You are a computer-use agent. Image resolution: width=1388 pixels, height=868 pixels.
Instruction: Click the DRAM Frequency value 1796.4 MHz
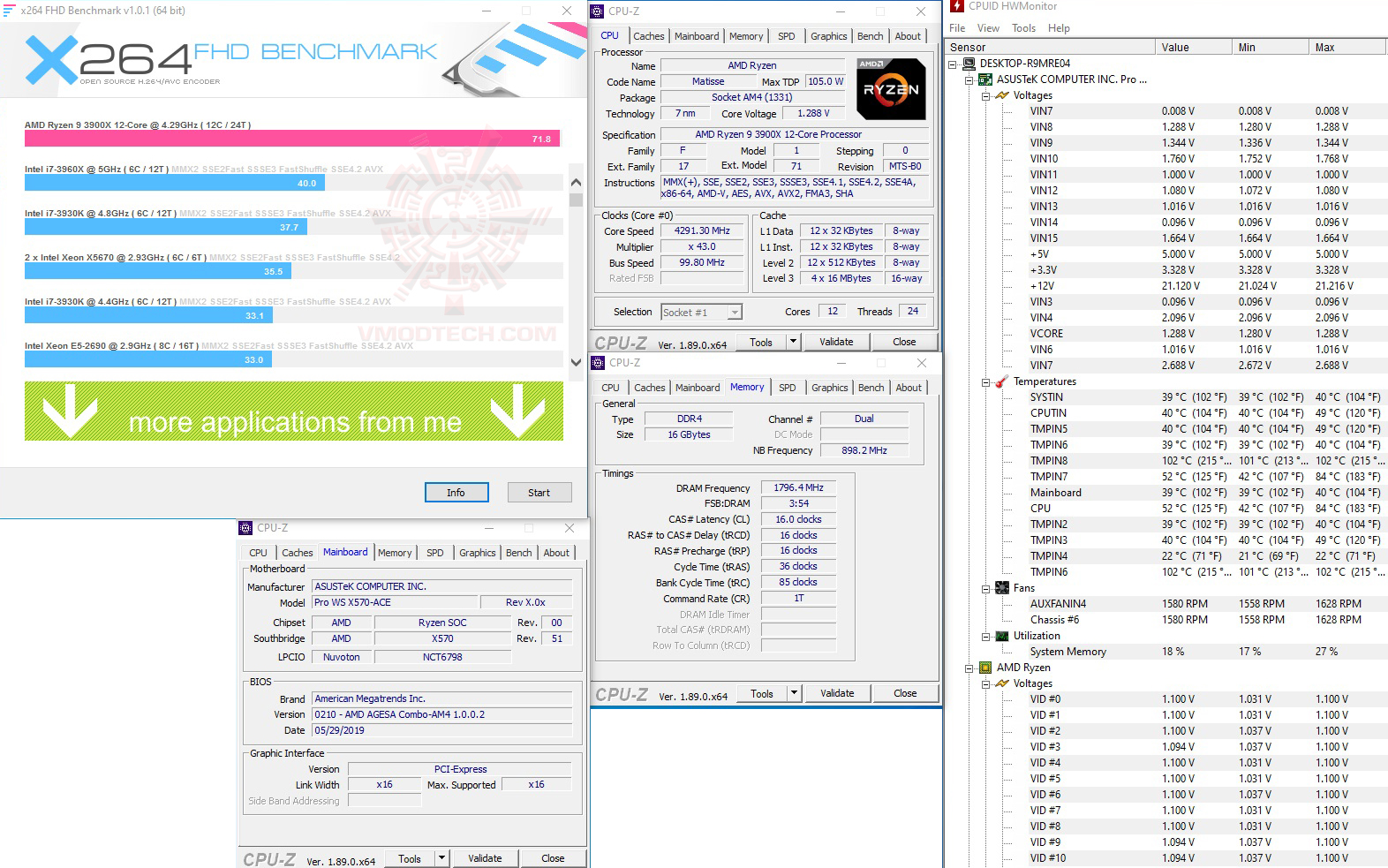(x=798, y=487)
